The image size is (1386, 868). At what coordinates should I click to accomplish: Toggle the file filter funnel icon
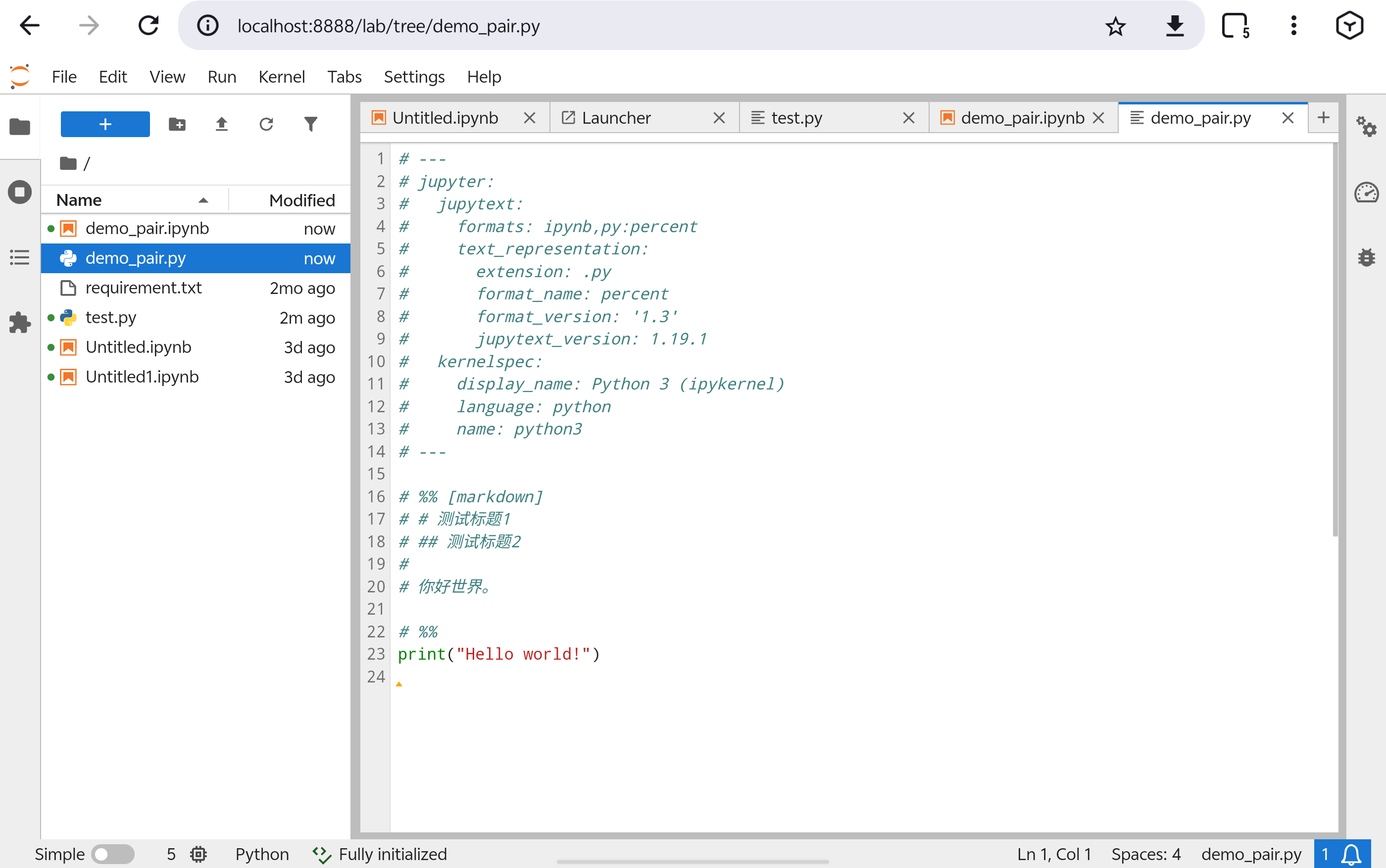(x=311, y=124)
